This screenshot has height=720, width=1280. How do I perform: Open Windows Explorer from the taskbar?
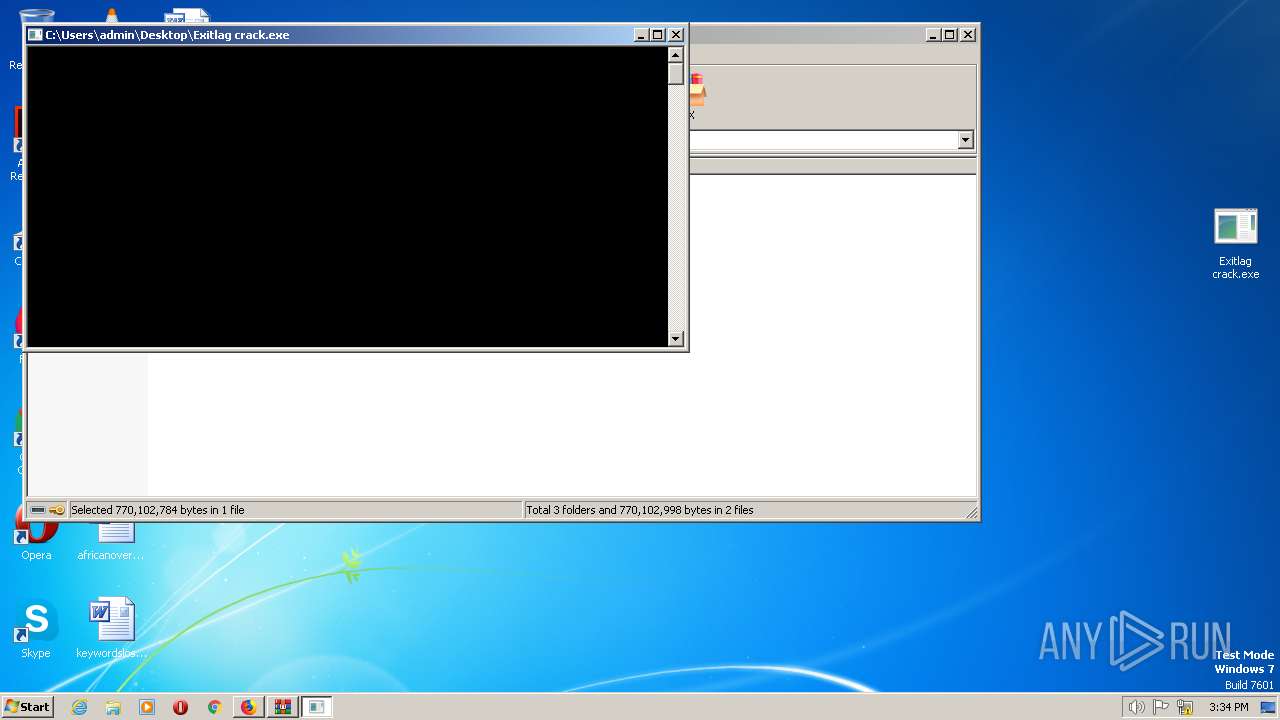tap(113, 707)
